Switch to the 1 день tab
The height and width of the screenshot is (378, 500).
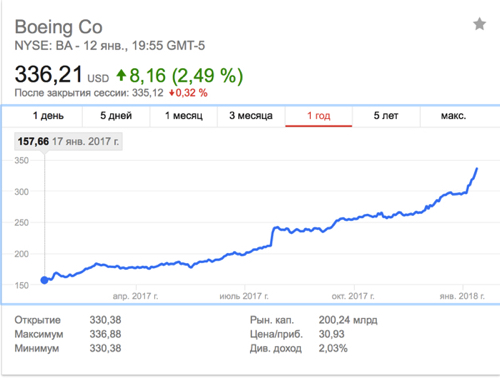click(48, 116)
